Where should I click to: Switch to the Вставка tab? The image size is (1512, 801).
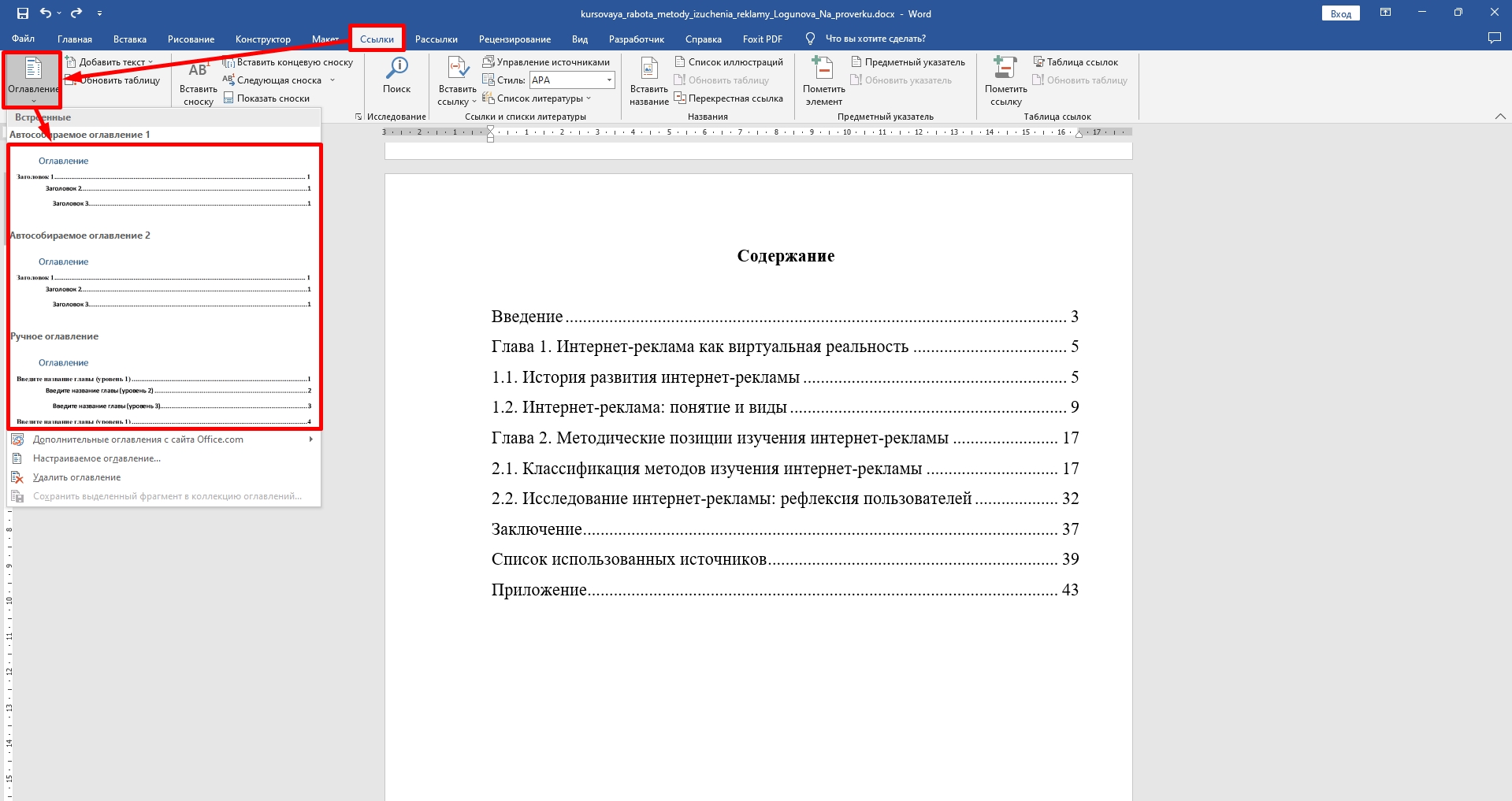(130, 39)
